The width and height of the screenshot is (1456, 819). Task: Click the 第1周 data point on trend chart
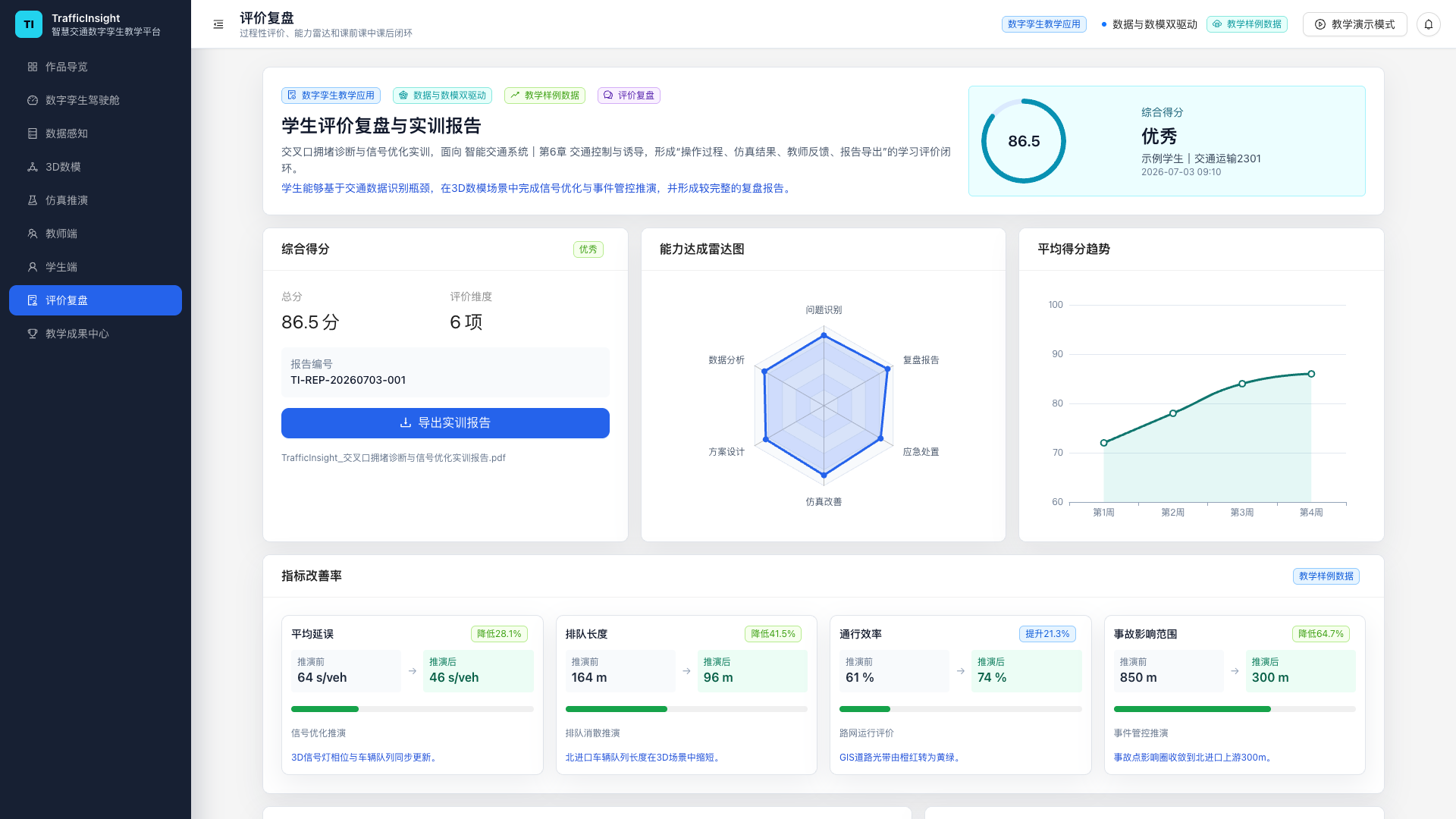1104,443
